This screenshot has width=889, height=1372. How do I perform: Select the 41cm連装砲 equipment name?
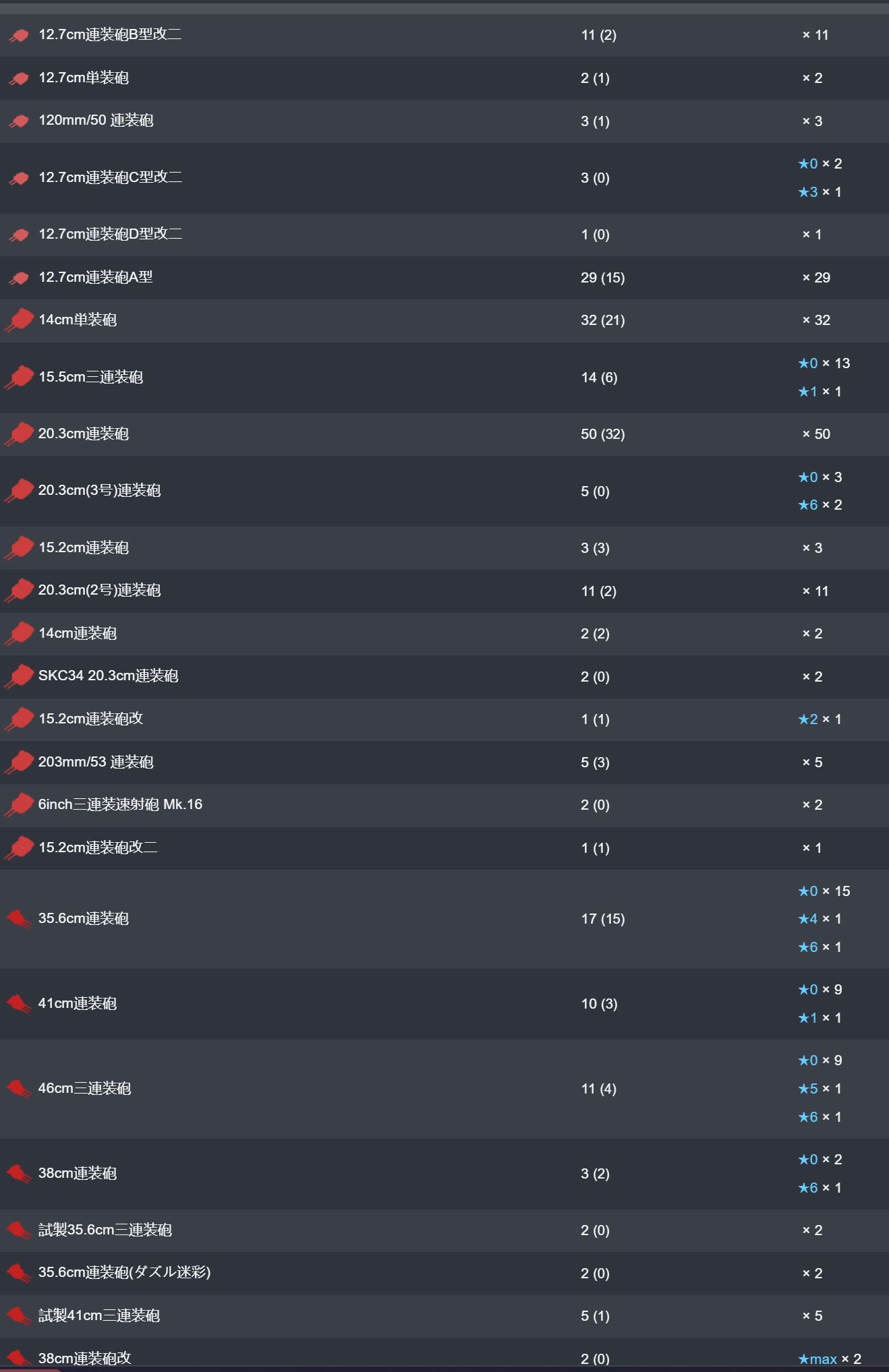click(78, 1003)
